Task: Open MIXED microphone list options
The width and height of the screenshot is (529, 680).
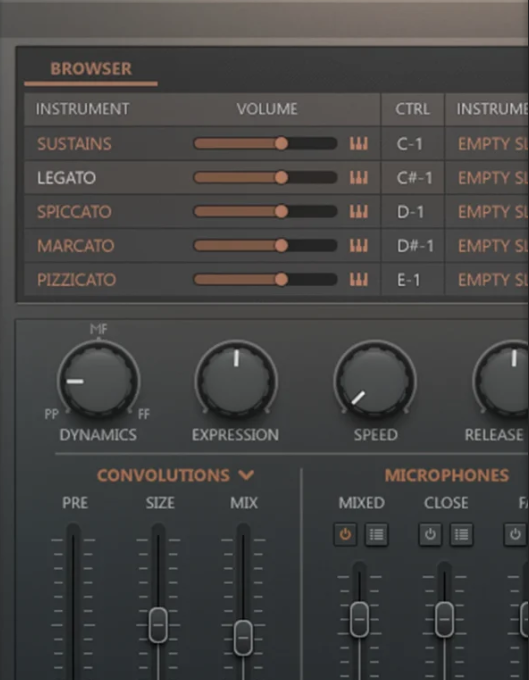Action: pos(376,534)
